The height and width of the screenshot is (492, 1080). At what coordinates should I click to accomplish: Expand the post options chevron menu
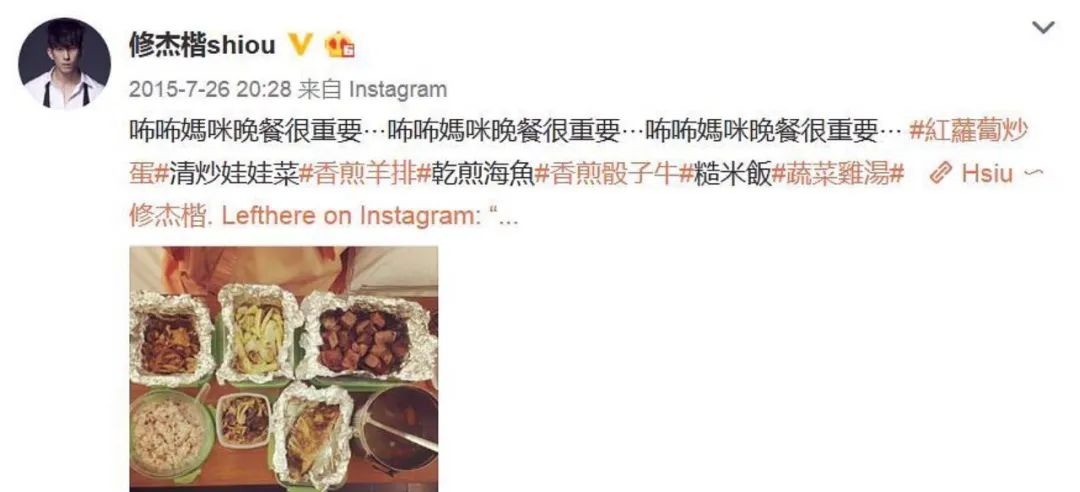[x=1043, y=28]
